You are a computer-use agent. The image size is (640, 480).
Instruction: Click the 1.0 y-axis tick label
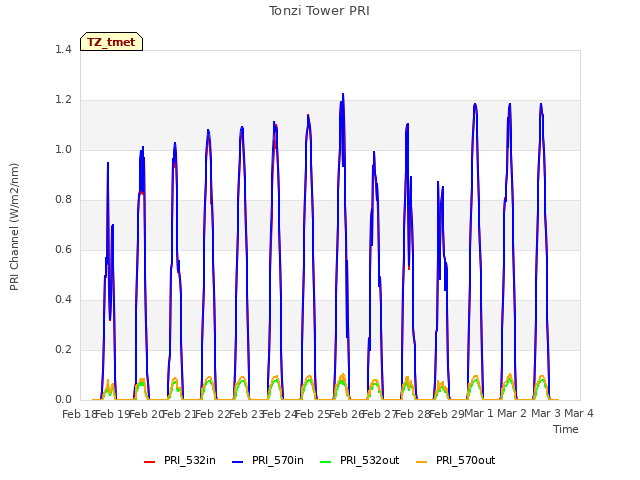tap(63, 149)
